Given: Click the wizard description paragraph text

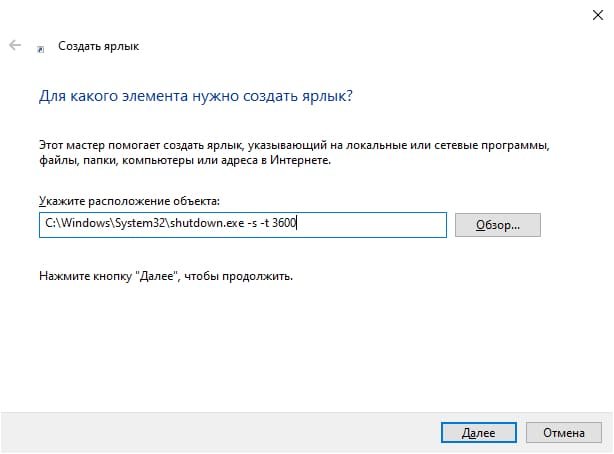Looking at the screenshot, I should (294, 153).
